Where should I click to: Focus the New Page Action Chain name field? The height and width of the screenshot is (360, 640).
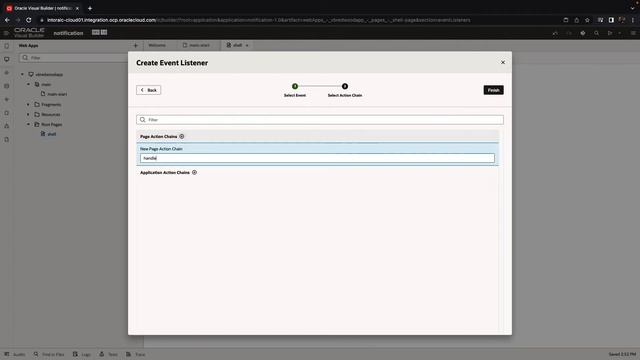tap(317, 158)
